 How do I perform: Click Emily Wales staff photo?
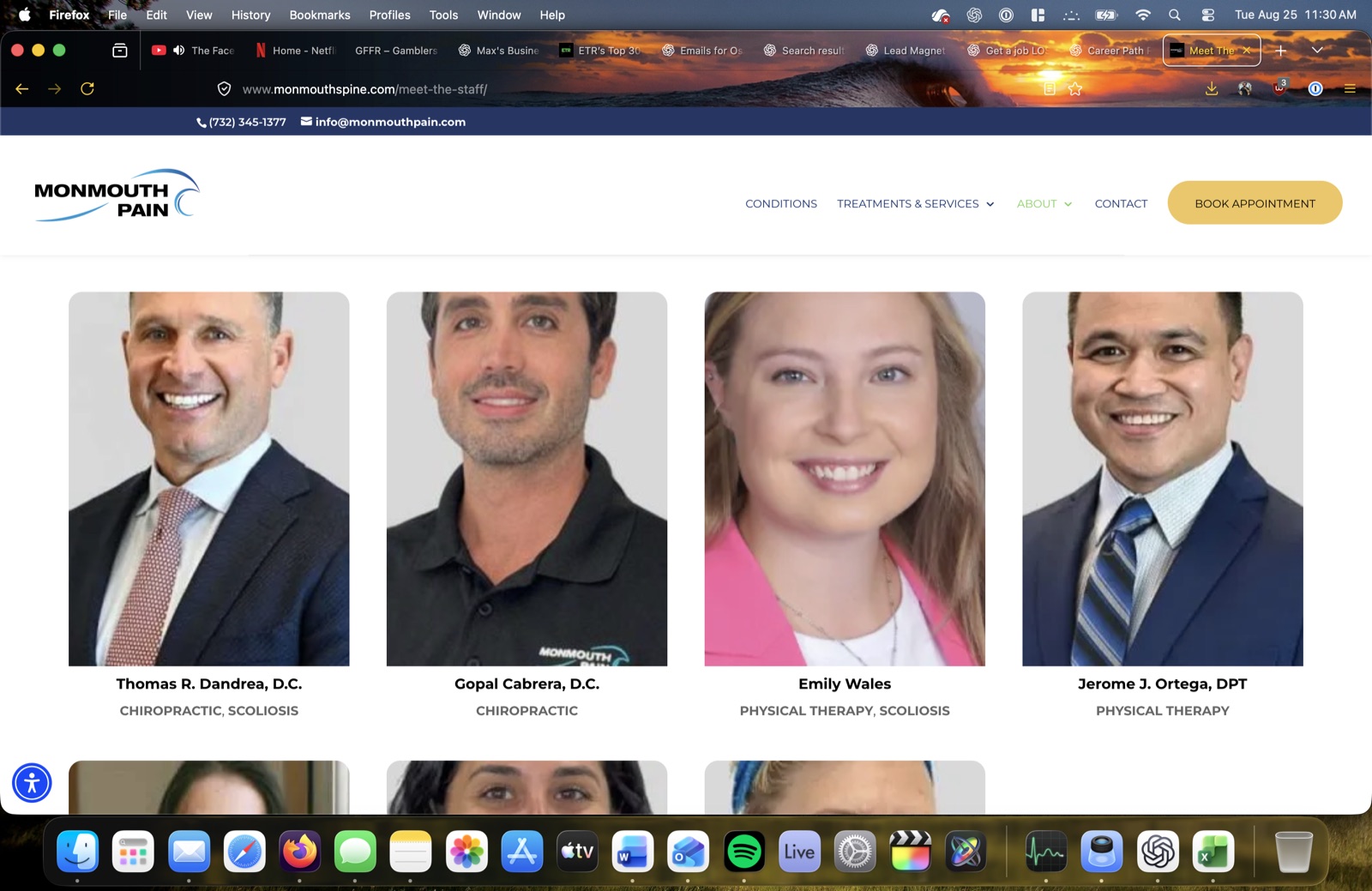pos(845,479)
